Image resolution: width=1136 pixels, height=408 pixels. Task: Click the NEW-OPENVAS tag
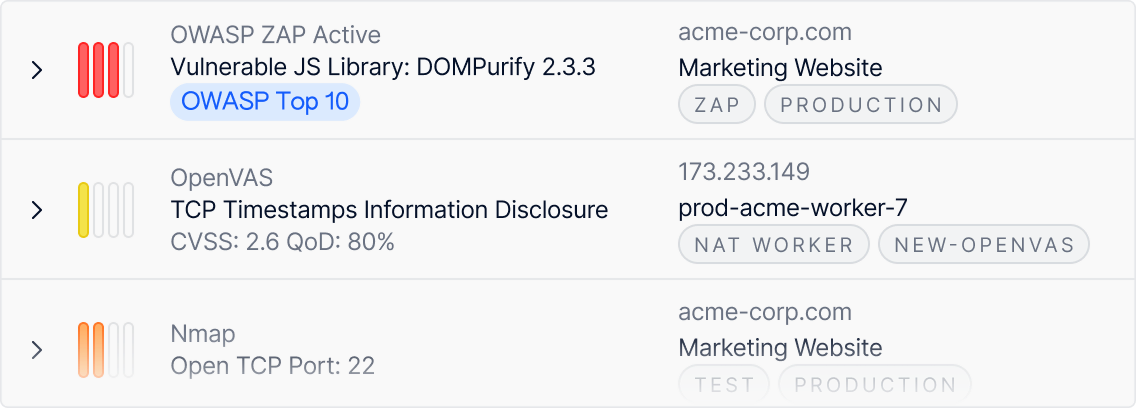point(983,245)
